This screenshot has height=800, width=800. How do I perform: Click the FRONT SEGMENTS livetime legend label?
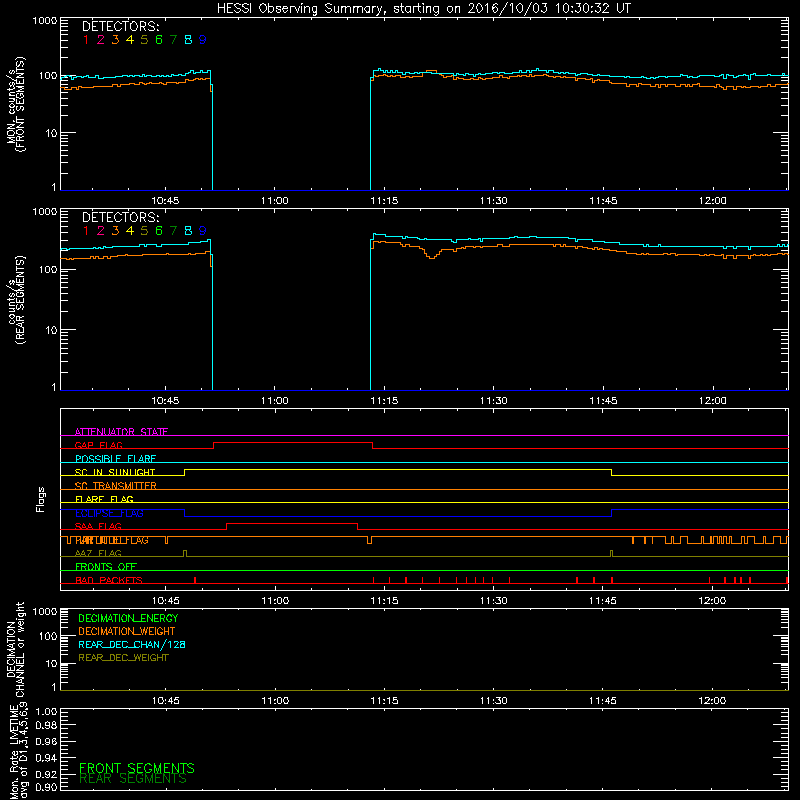(137, 768)
